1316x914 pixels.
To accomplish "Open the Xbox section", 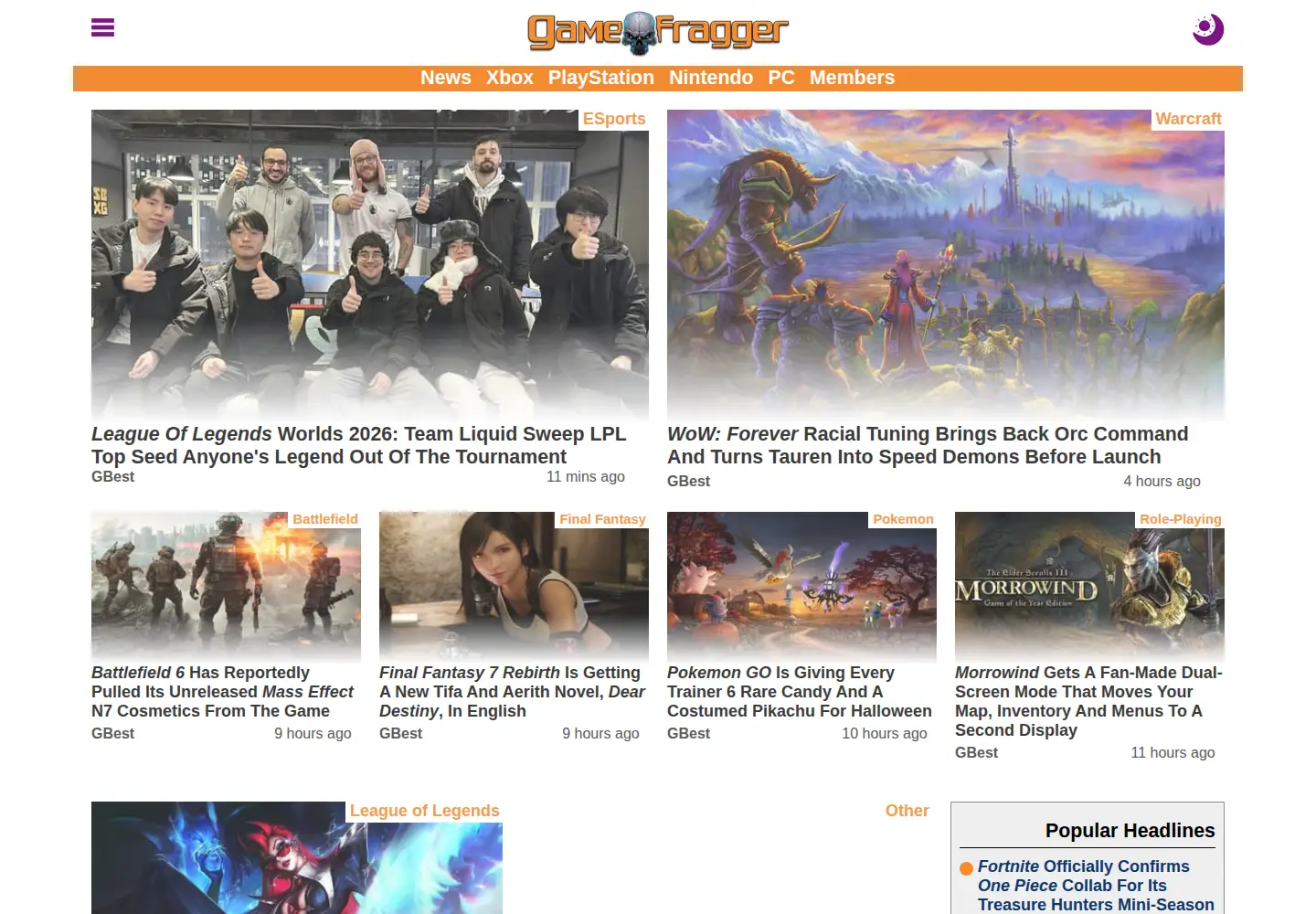I will [x=510, y=78].
